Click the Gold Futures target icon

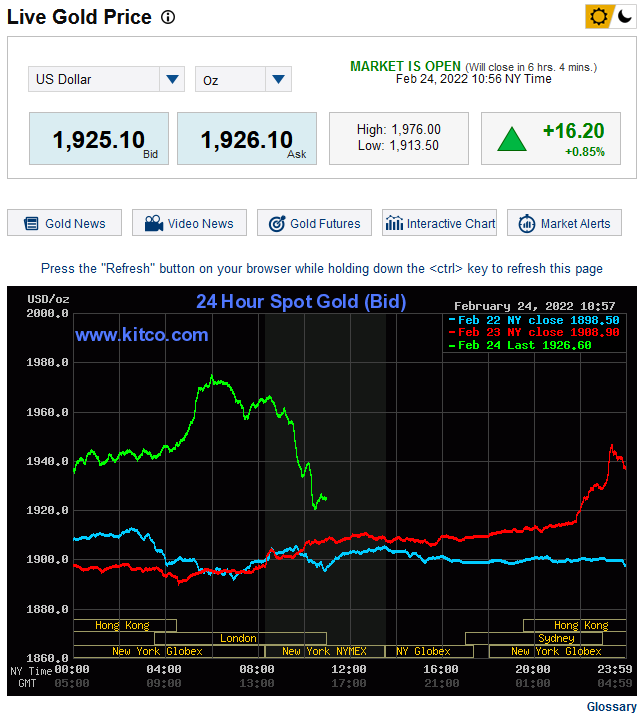[x=277, y=224]
